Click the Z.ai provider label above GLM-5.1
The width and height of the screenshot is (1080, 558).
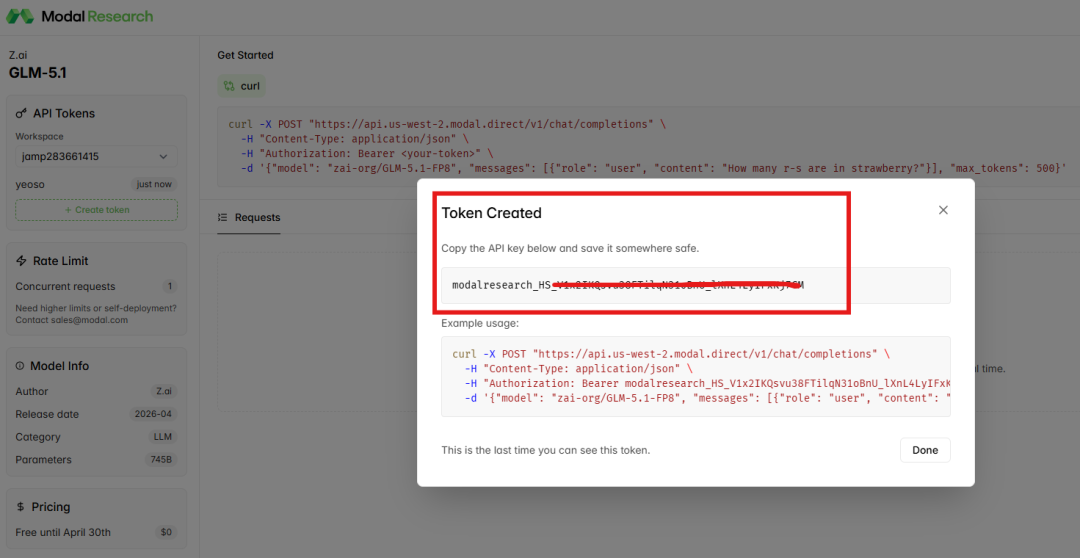click(18, 54)
